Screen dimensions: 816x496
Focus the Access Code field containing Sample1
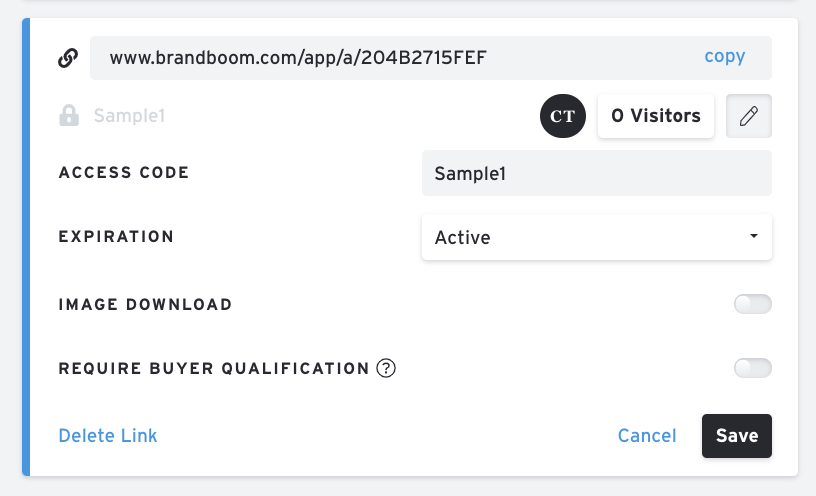coord(596,173)
